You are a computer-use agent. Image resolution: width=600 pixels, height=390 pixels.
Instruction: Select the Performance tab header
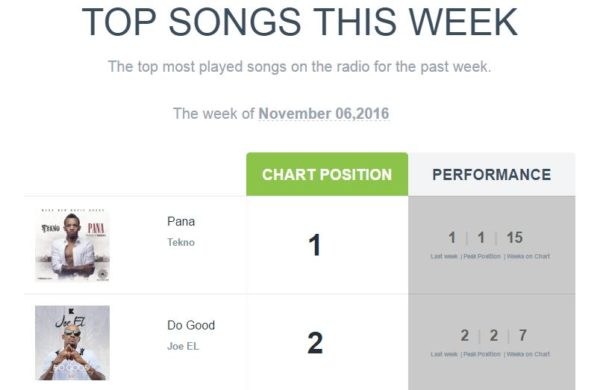coord(492,174)
